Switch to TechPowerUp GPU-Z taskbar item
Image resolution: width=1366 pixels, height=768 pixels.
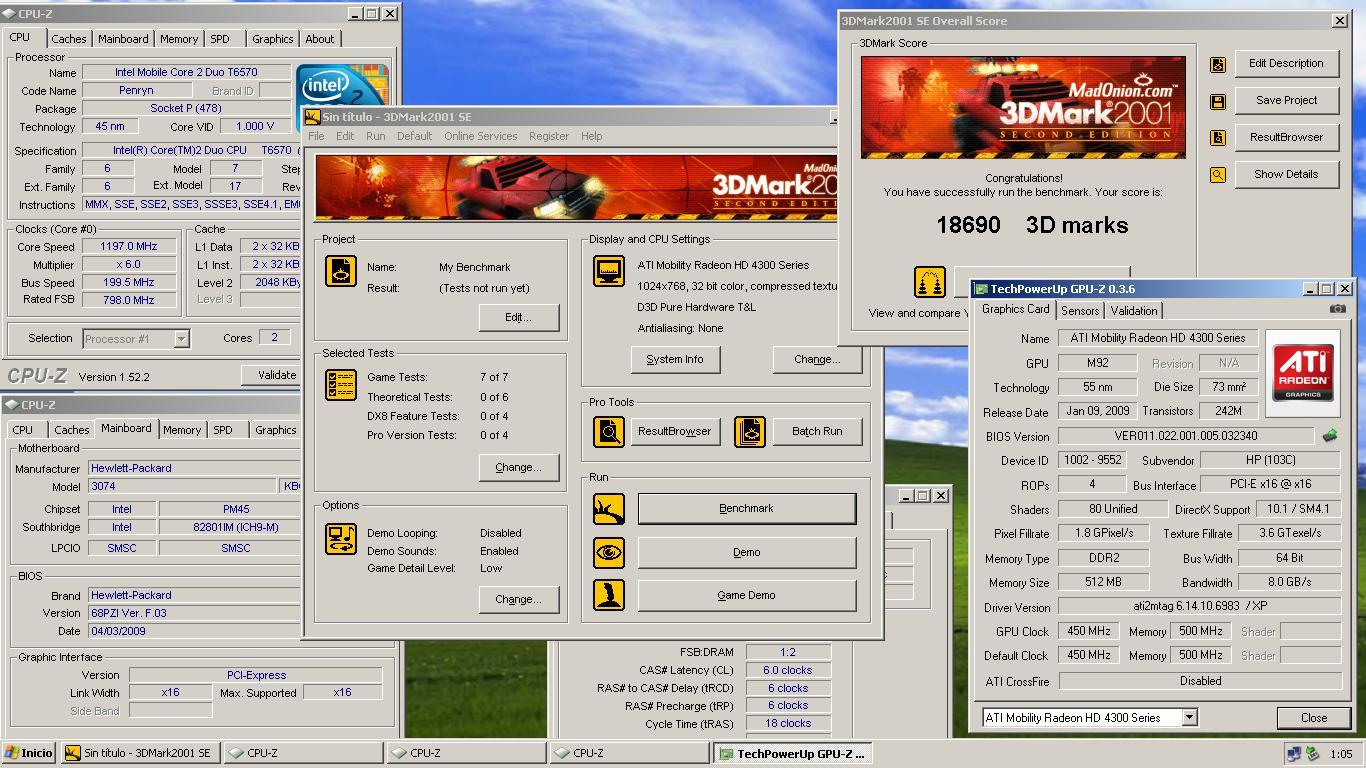click(793, 753)
